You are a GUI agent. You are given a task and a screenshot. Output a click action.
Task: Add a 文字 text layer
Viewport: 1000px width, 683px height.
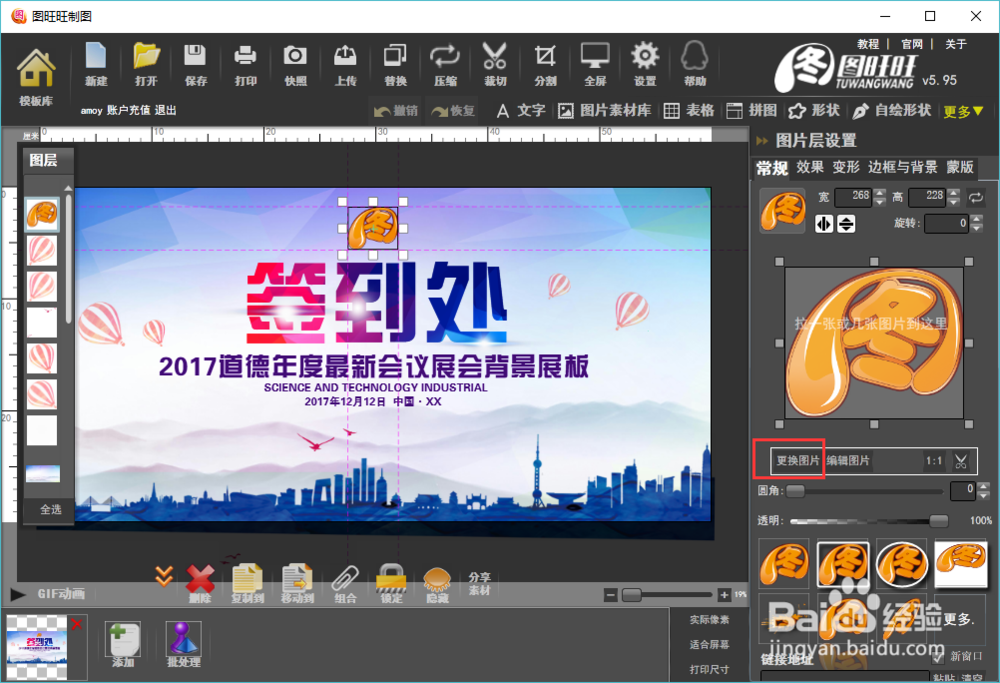pyautogui.click(x=521, y=111)
